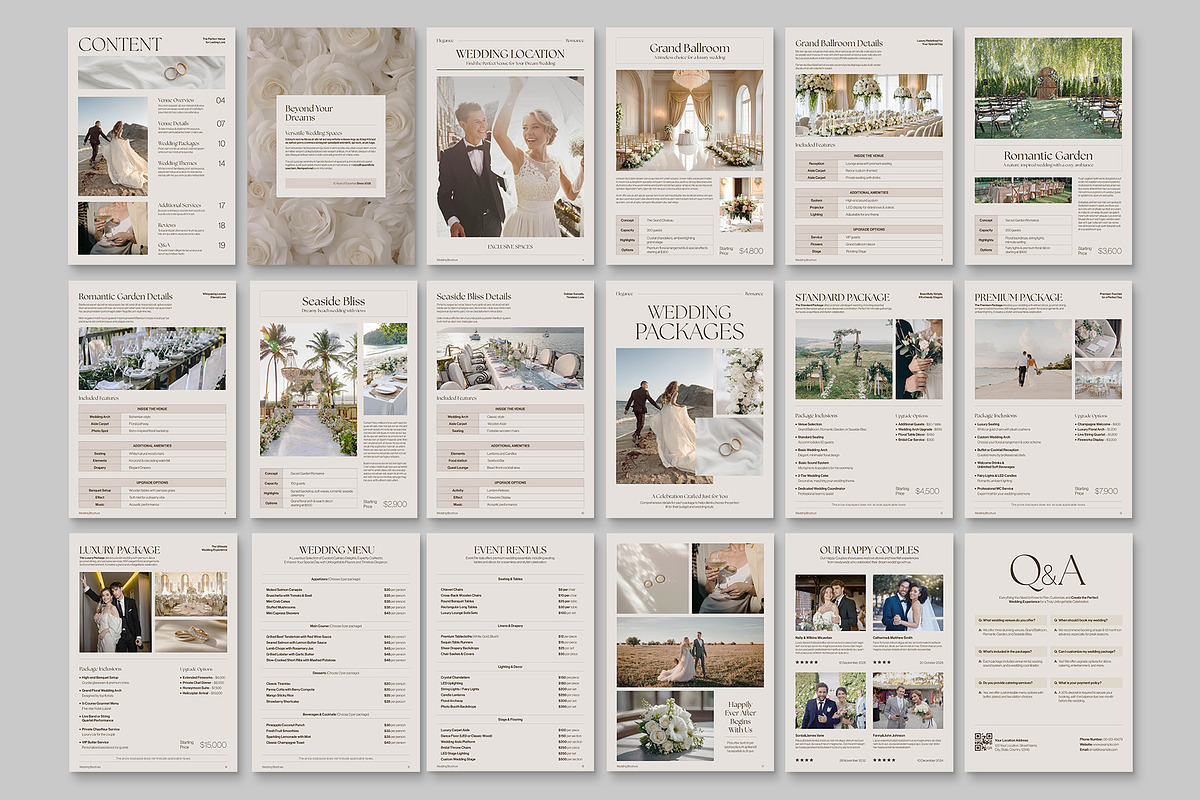Screen dimensions: 1200x800
Task: Open the Premium Package page
Action: pos(1048,400)
